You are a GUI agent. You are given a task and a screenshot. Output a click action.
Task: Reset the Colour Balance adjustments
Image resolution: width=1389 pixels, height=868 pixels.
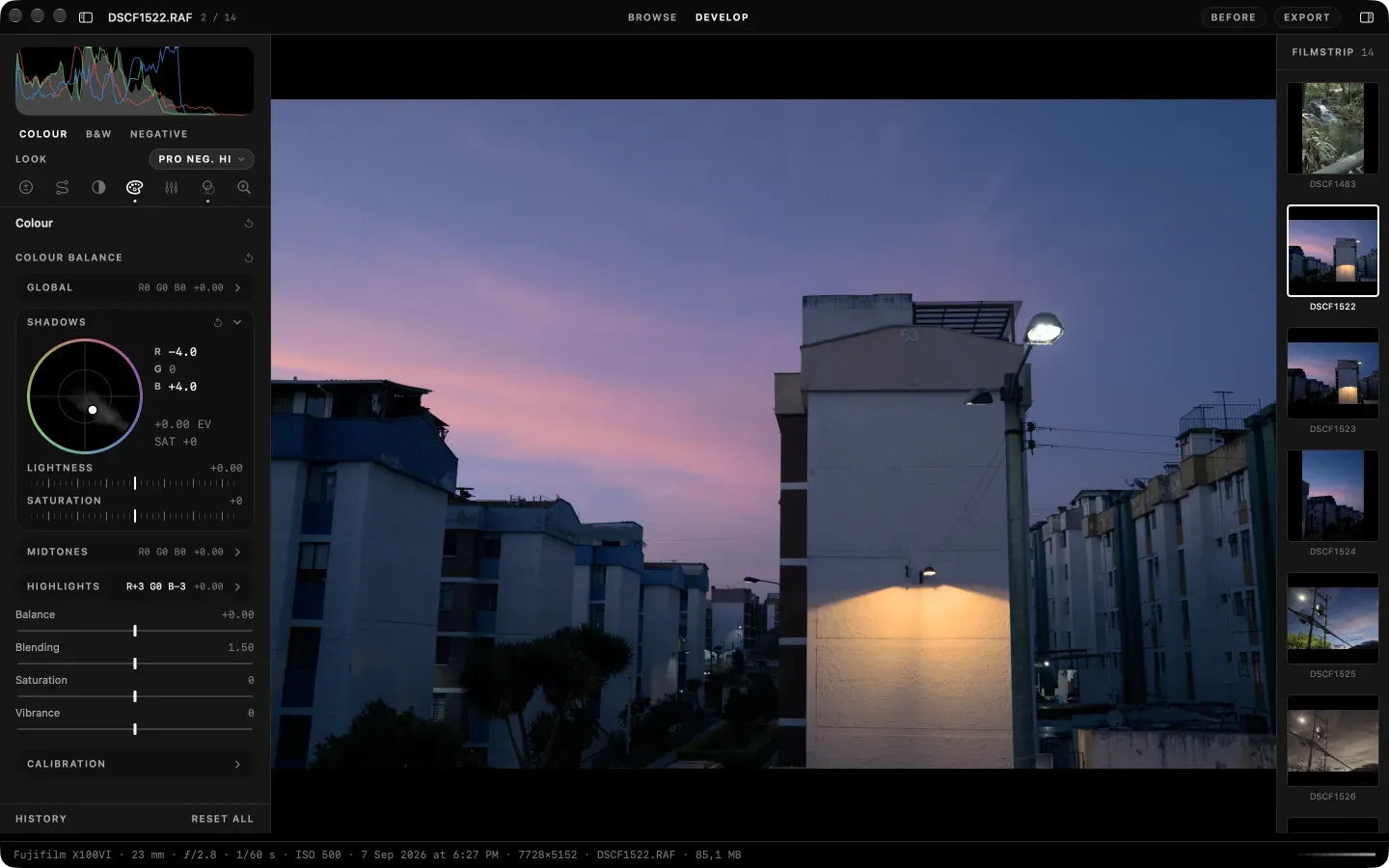249,258
